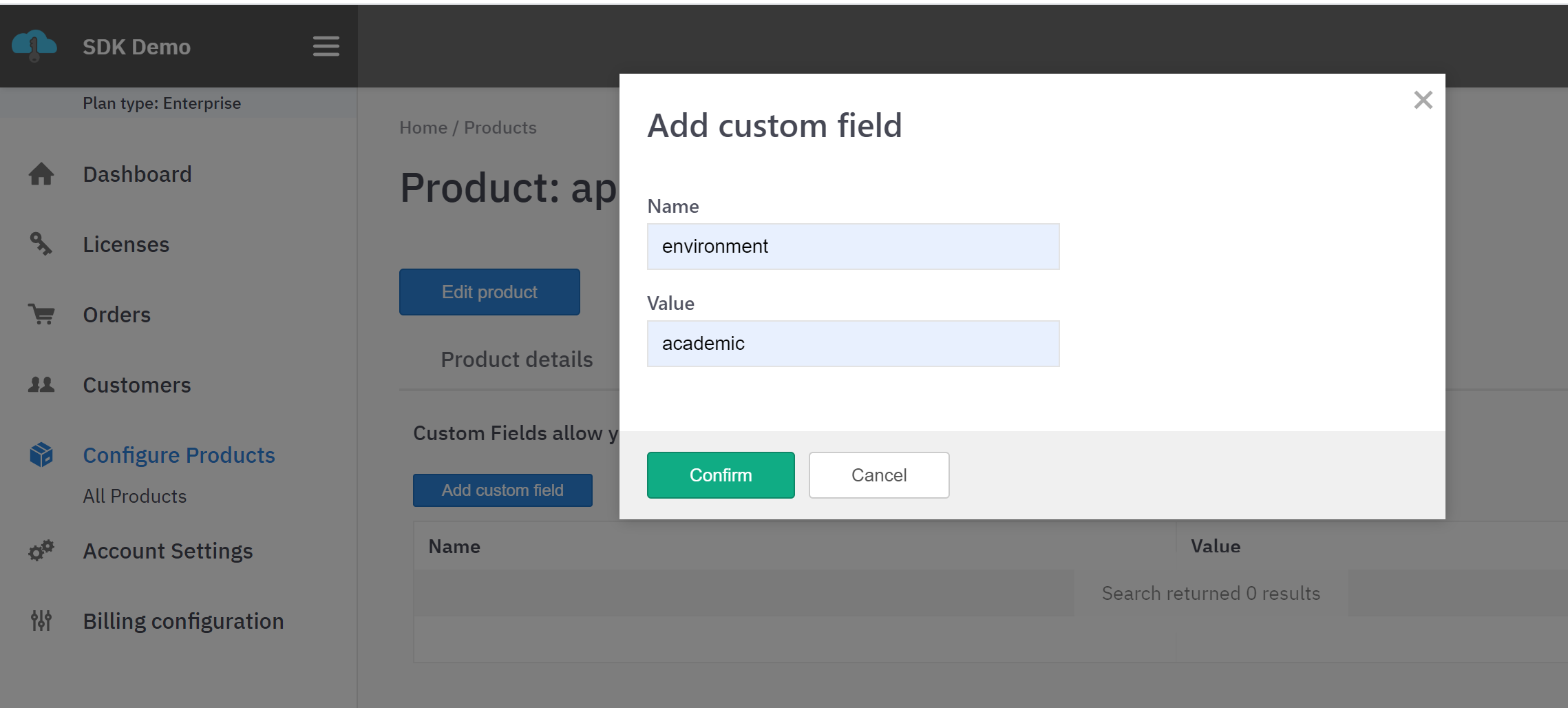Click the Account Settings gears icon
The height and width of the screenshot is (708, 1568).
click(x=41, y=551)
